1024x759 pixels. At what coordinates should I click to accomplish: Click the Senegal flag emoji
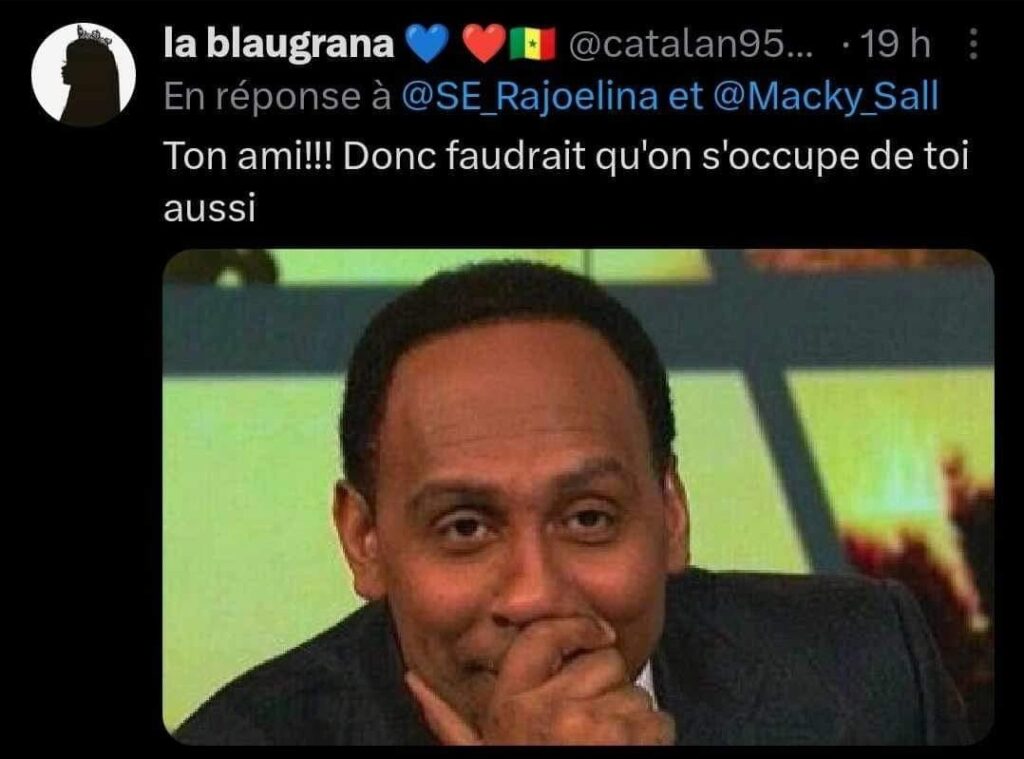coord(532,44)
